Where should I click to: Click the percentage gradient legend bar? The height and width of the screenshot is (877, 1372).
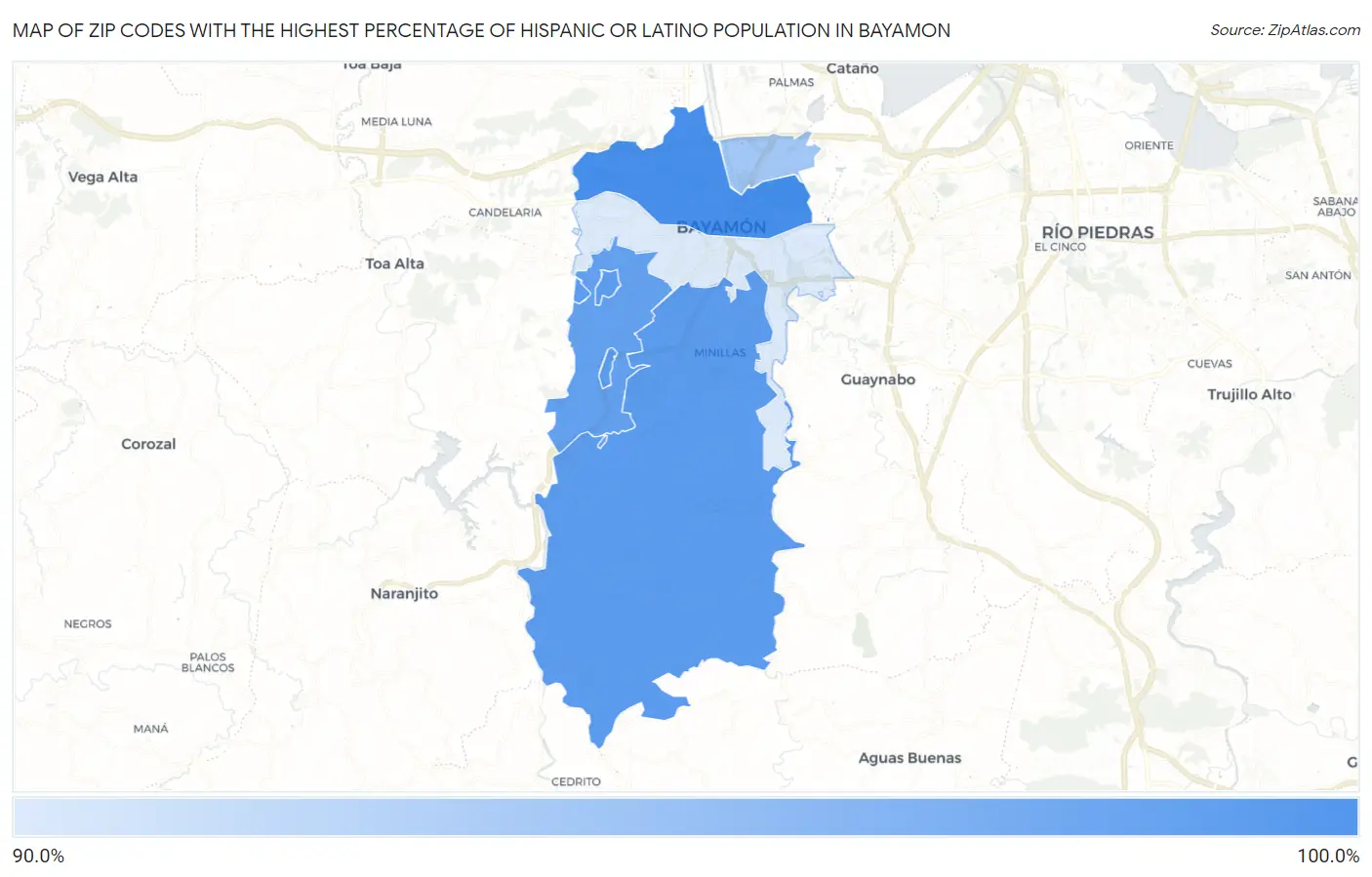[685, 817]
